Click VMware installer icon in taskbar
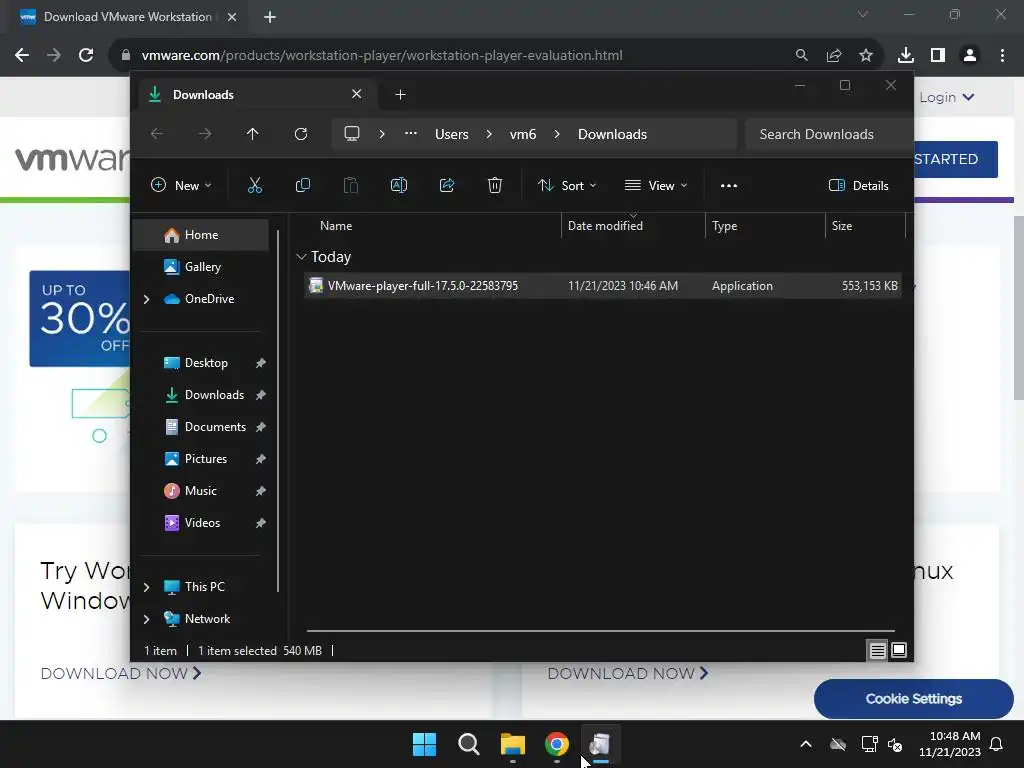The height and width of the screenshot is (768, 1024). 600,744
